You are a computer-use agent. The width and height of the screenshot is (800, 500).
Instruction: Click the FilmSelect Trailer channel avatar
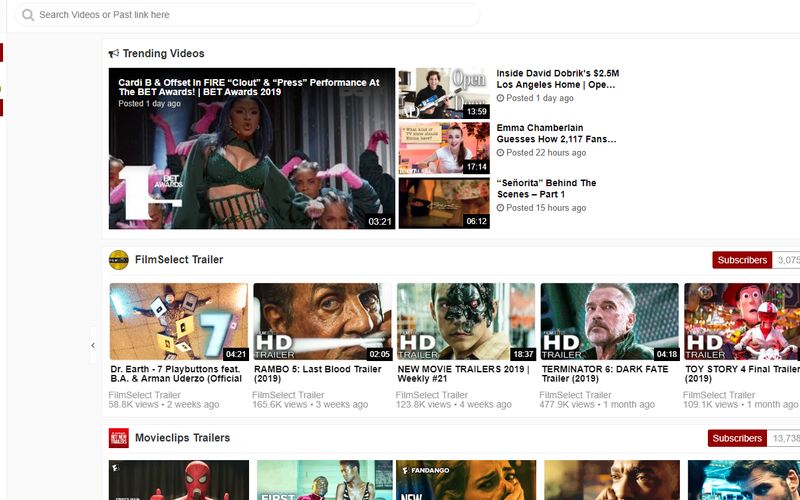(118, 260)
